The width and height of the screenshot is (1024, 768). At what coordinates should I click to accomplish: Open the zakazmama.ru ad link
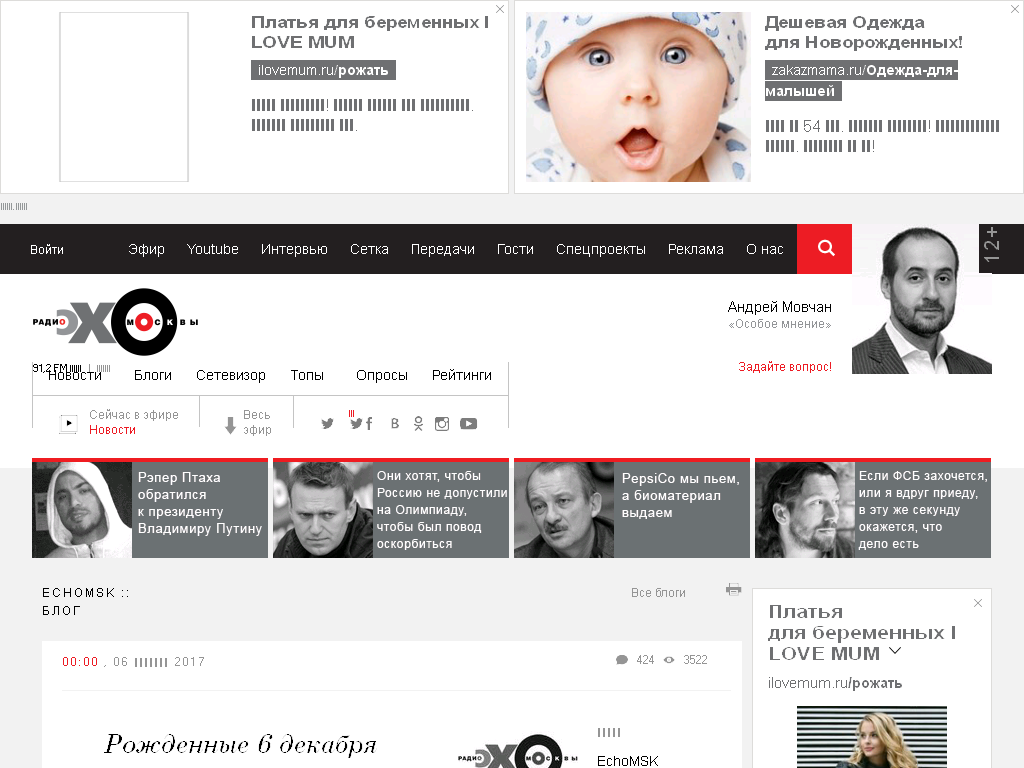click(861, 80)
